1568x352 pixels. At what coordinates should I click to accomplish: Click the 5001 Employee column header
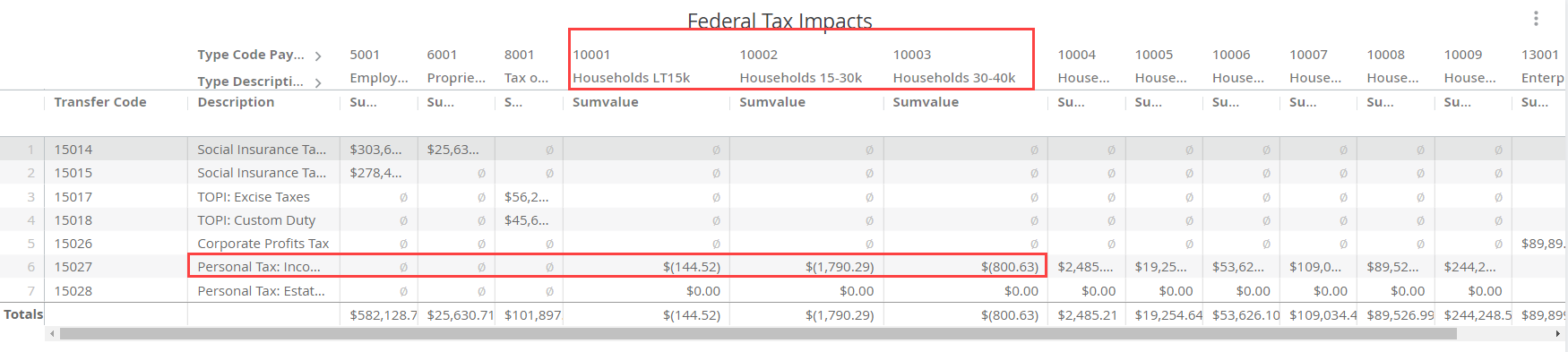[x=378, y=66]
